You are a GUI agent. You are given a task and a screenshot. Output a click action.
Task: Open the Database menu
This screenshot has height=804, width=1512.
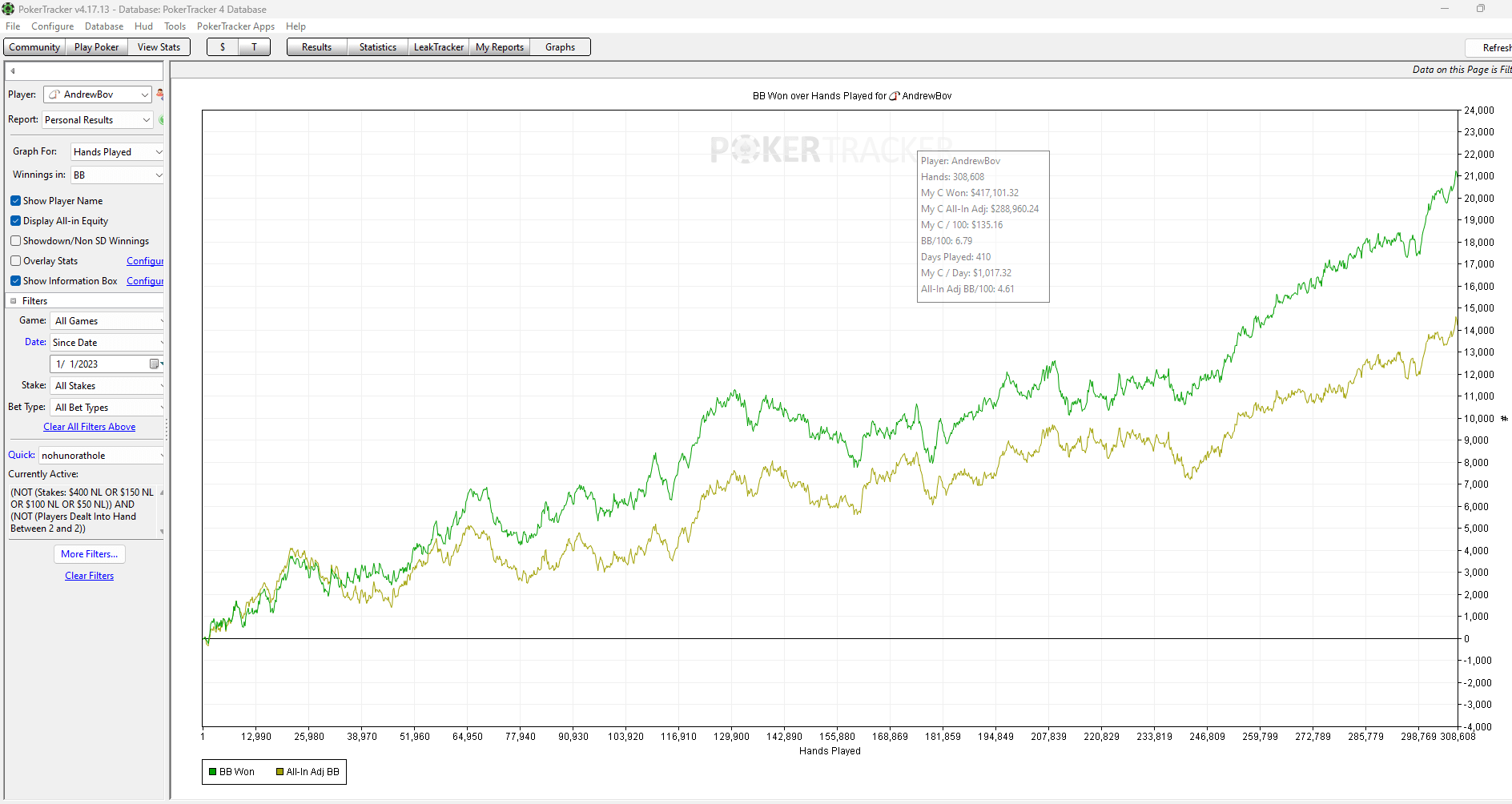click(104, 26)
